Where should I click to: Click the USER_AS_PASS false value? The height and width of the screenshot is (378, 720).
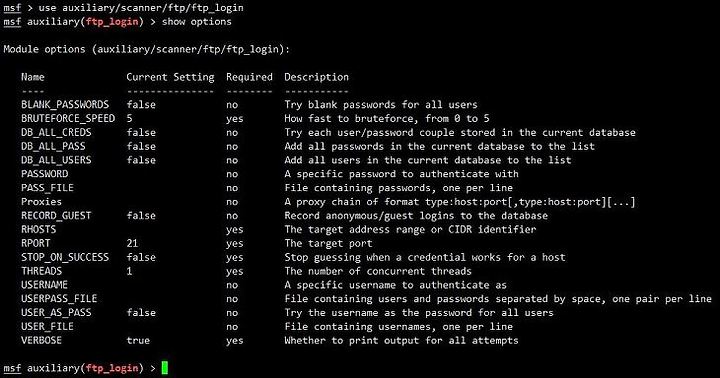(141, 313)
